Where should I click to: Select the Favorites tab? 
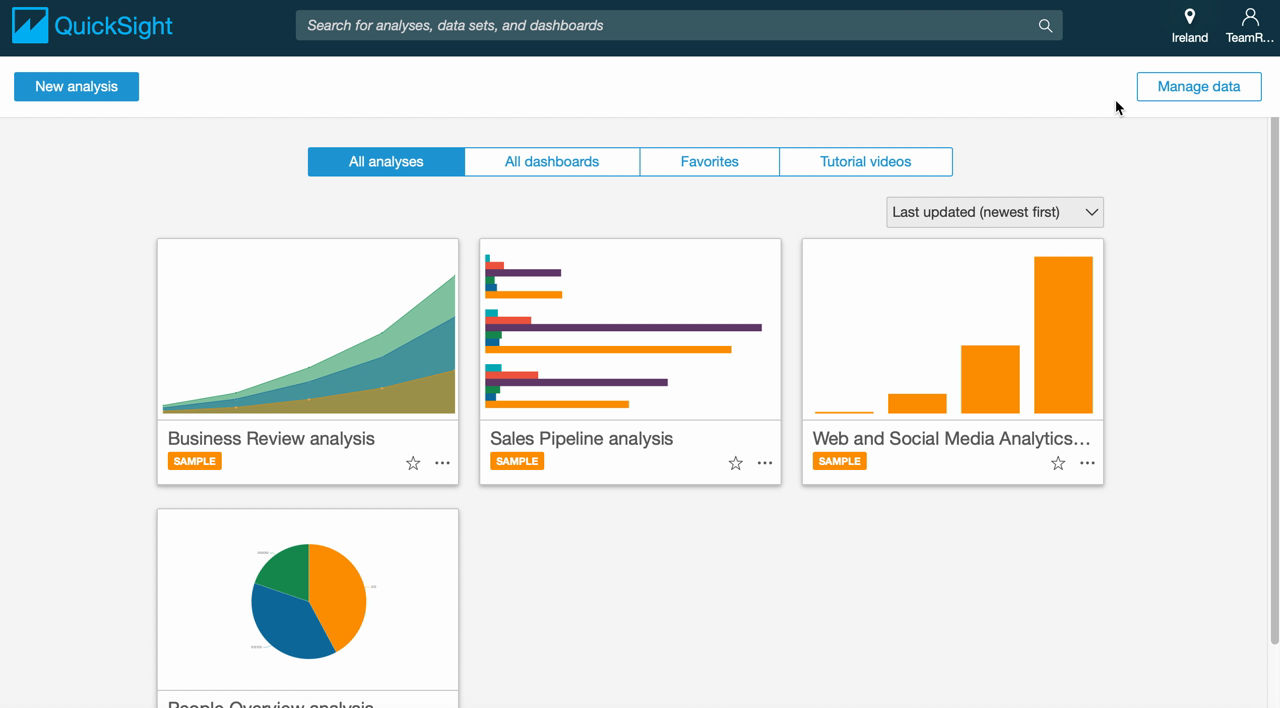[x=709, y=162]
